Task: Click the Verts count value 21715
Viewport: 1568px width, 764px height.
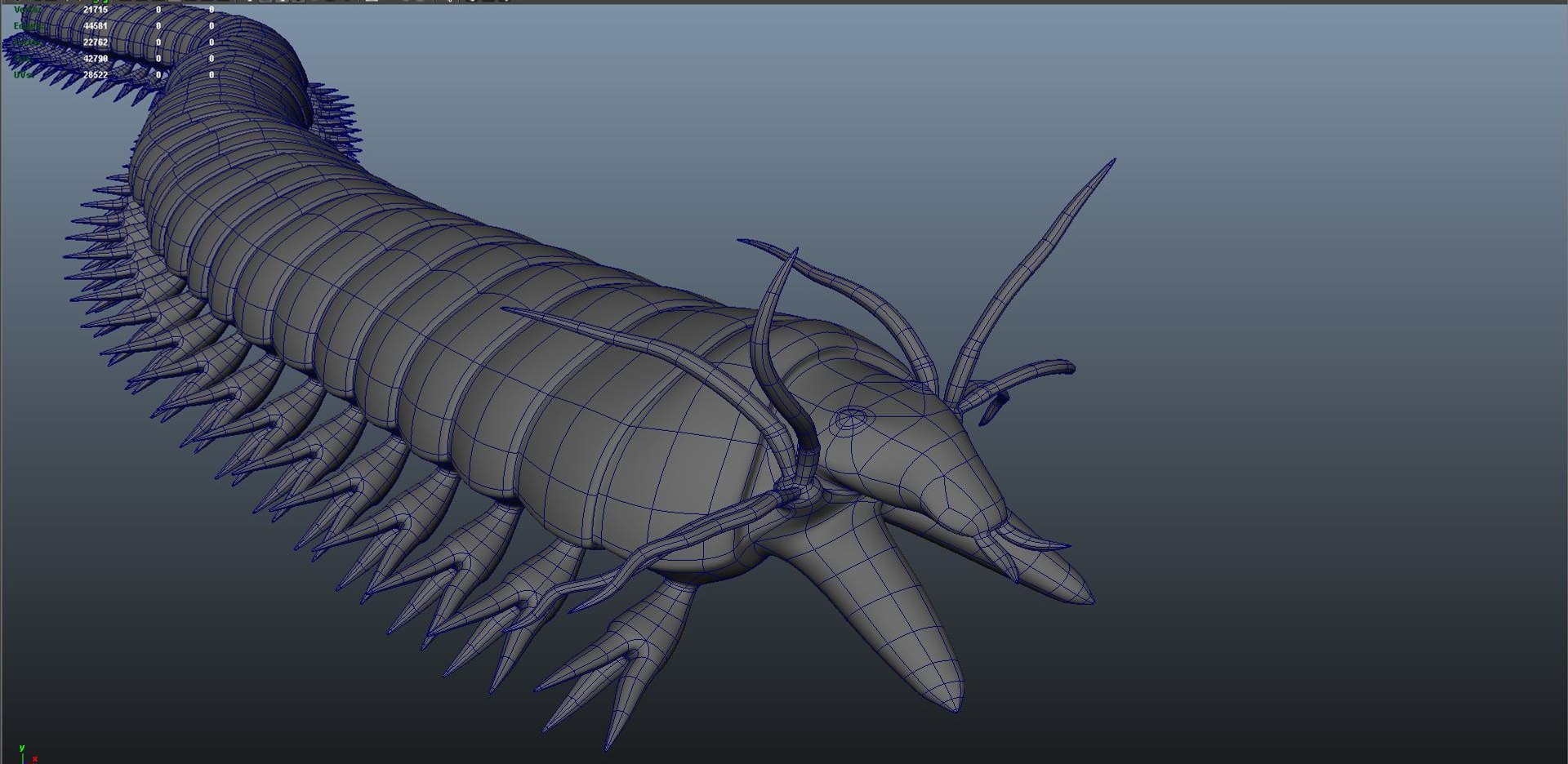Action: point(95,10)
